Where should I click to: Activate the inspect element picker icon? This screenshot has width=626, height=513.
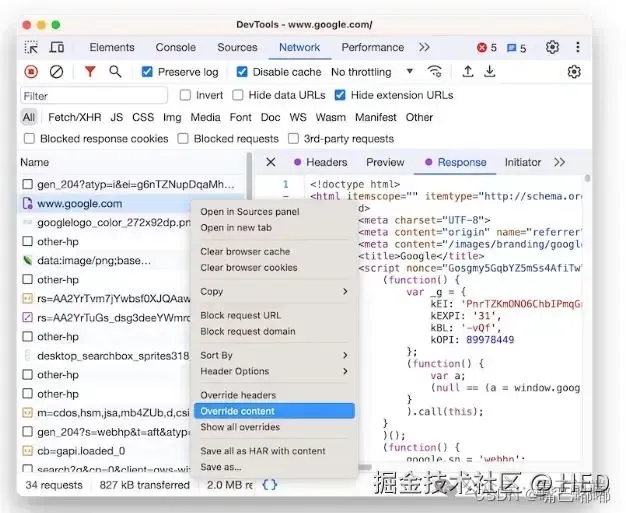[31, 48]
